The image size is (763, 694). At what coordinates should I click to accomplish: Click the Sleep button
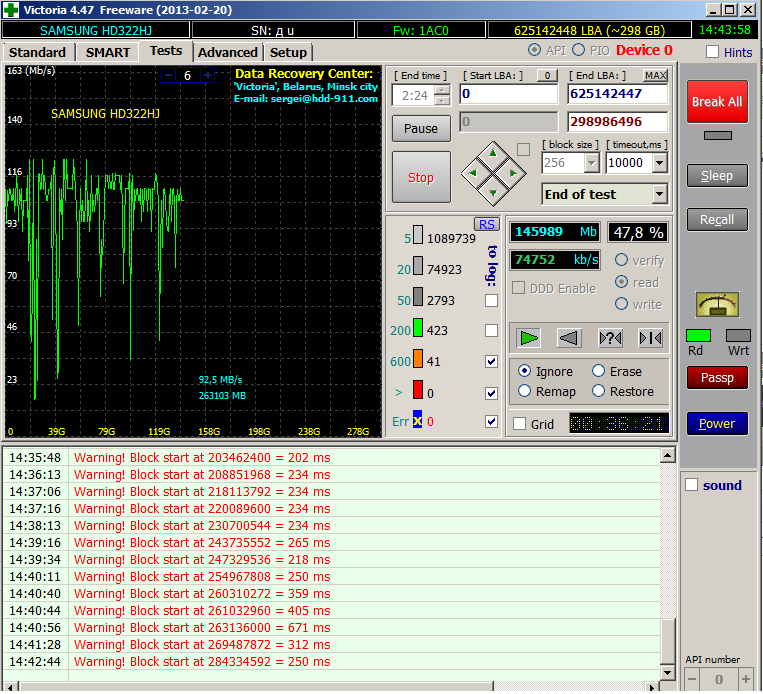click(717, 176)
